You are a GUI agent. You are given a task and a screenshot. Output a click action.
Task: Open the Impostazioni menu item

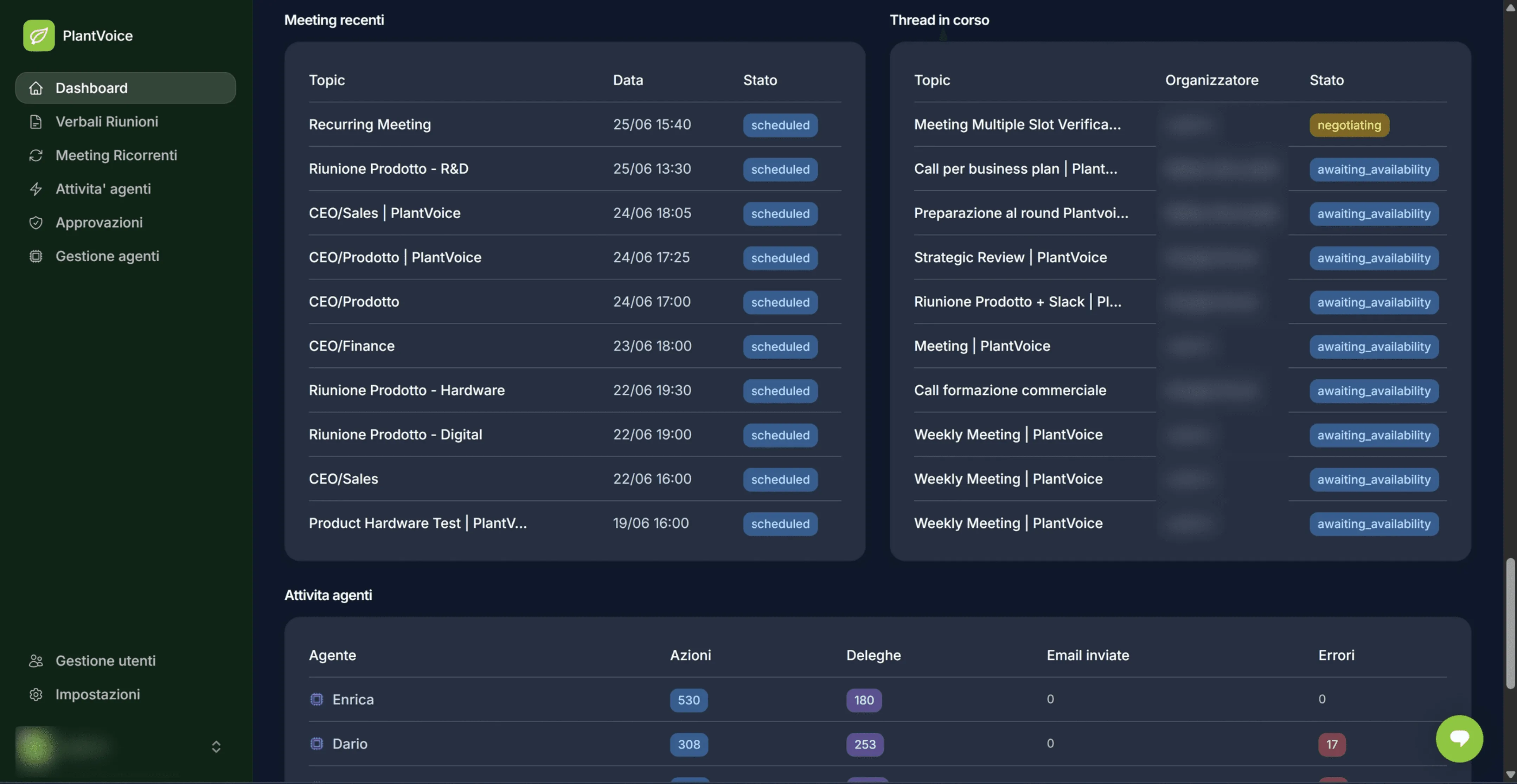tap(126, 694)
